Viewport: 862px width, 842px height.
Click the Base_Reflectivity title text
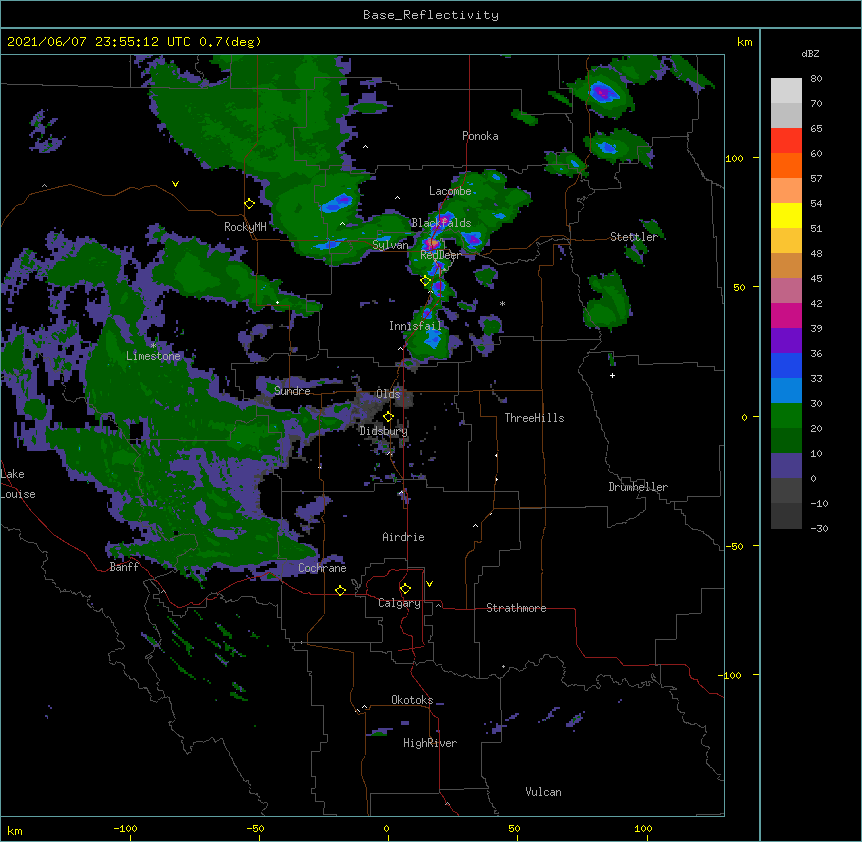(431, 15)
